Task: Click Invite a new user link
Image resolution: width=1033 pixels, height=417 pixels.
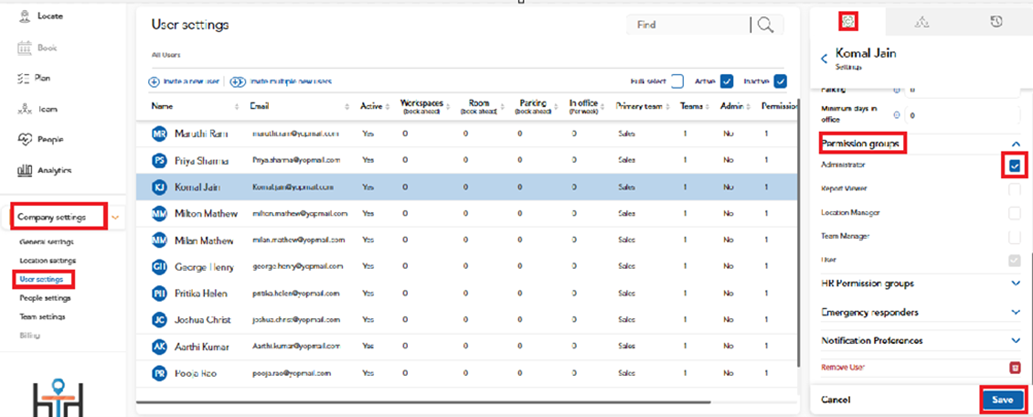Action: (x=190, y=82)
